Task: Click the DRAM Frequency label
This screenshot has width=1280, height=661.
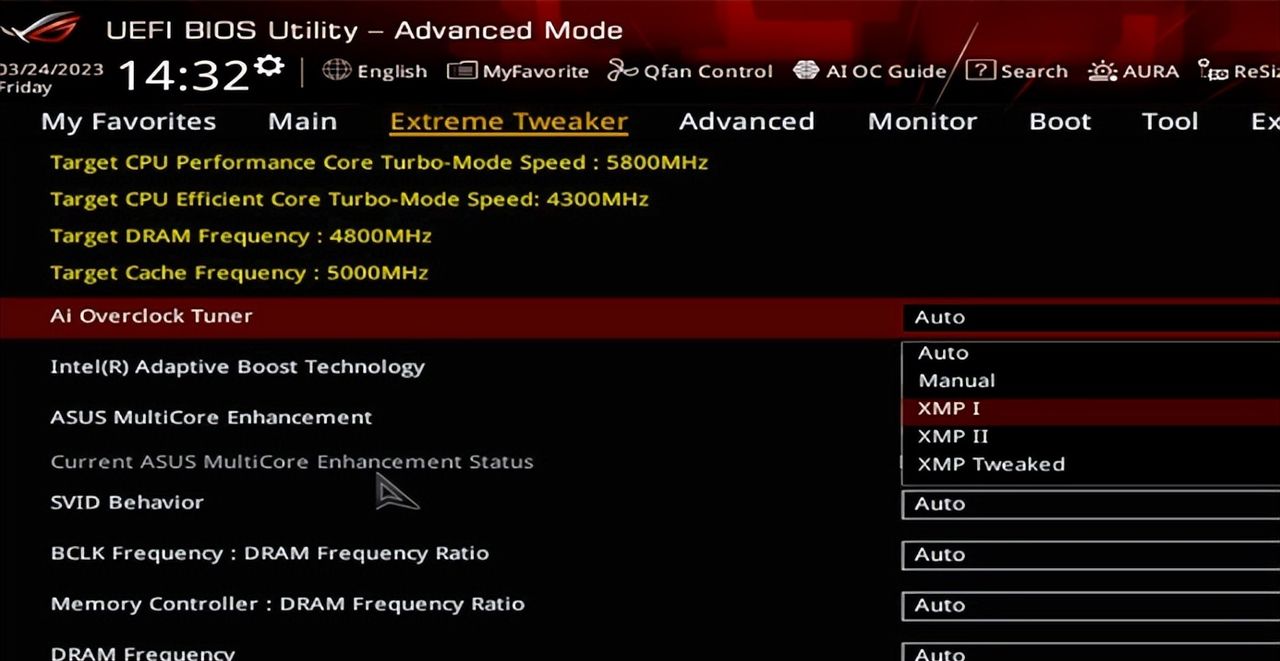Action: [142, 653]
